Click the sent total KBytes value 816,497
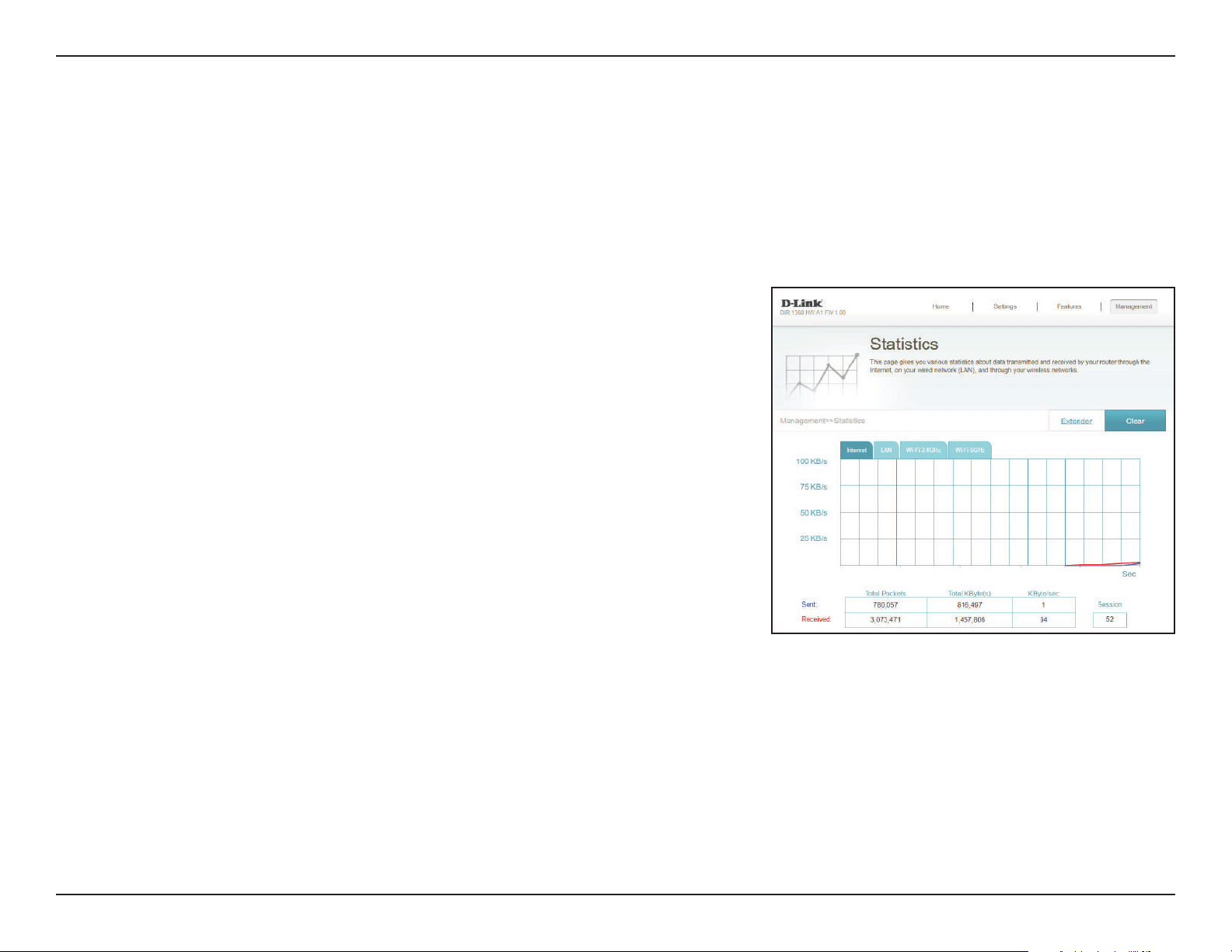The width and height of the screenshot is (1232, 952). [x=969, y=605]
